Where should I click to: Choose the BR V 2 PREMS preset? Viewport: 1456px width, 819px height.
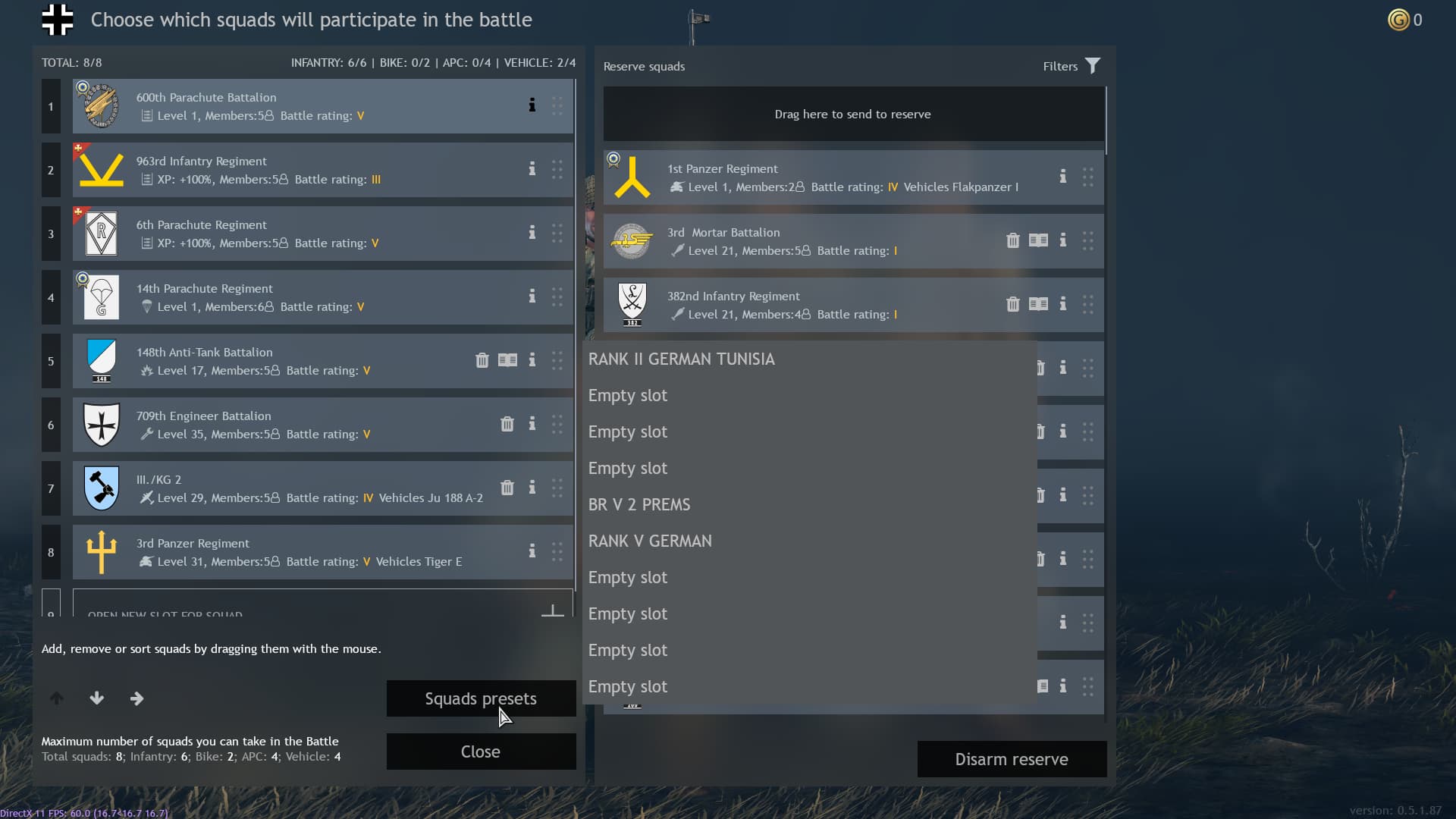point(639,504)
